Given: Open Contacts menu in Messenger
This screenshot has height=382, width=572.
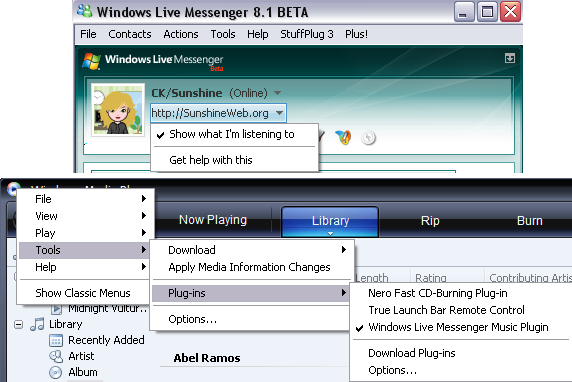Looking at the screenshot, I should [130, 34].
